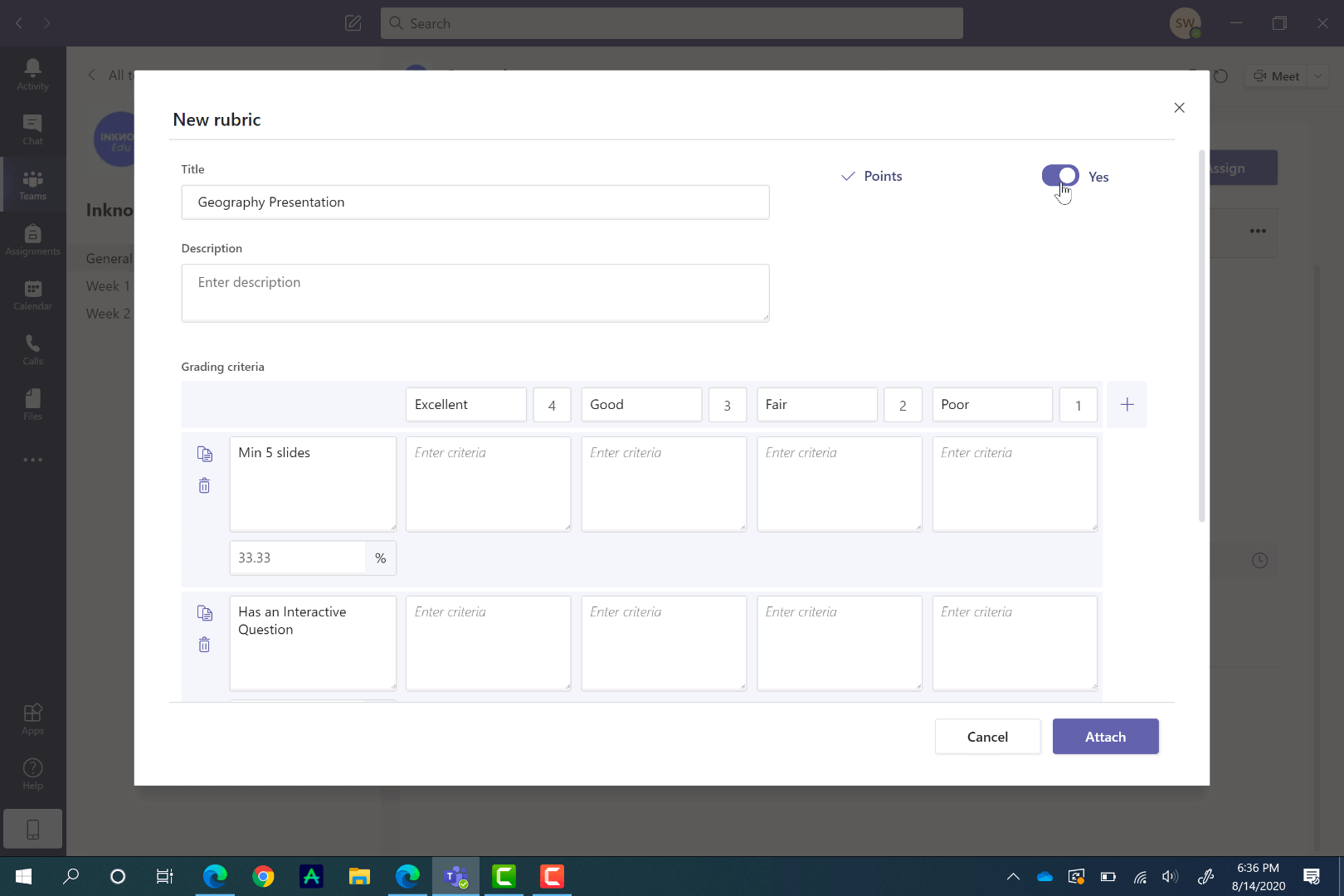Open the Calls section
This screenshot has height=896, width=1344.
click(x=32, y=348)
